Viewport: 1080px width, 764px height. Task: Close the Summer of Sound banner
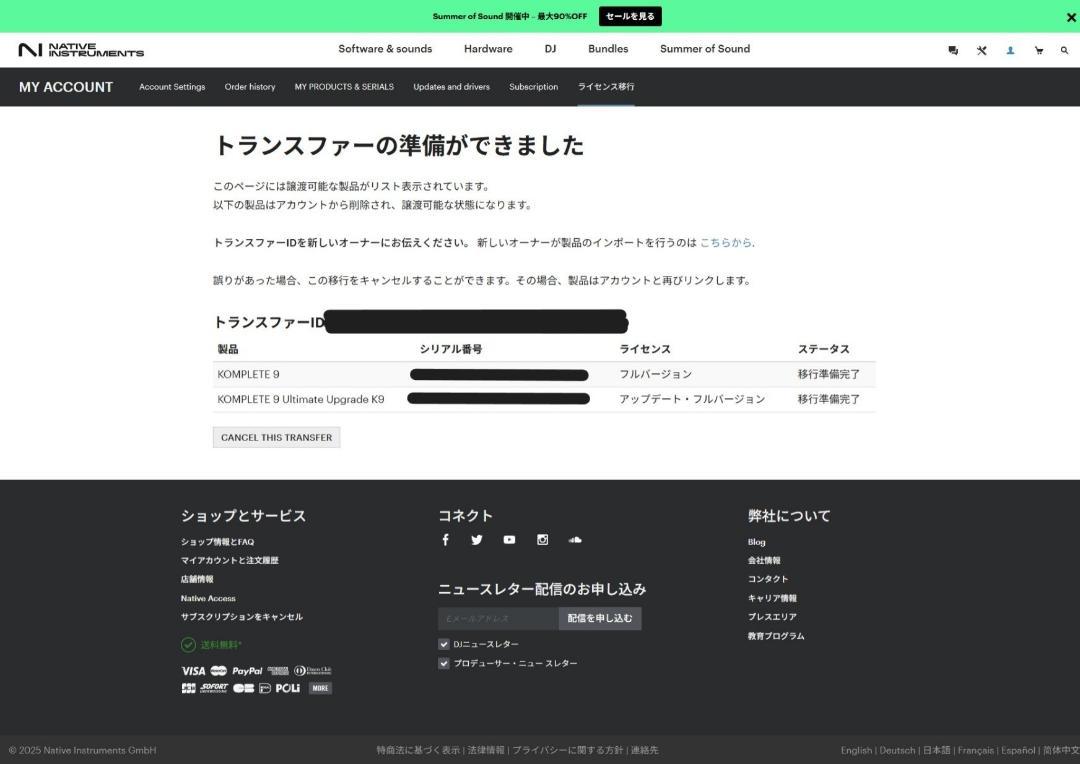click(x=1071, y=17)
